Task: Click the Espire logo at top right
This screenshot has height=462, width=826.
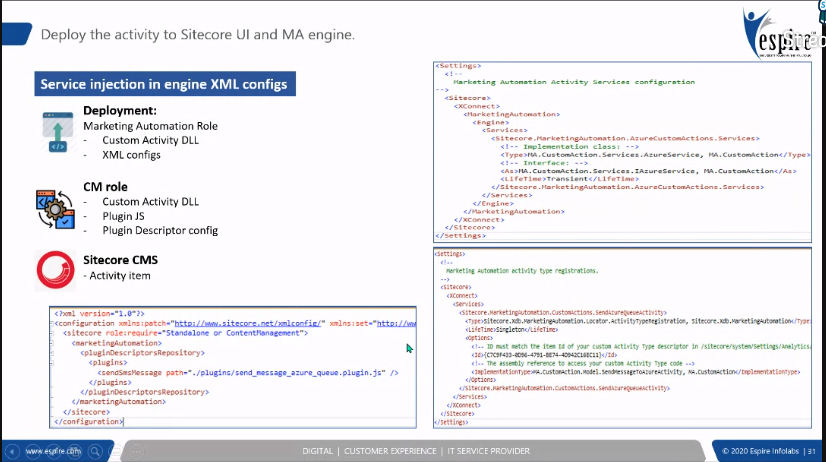Action: point(778,33)
